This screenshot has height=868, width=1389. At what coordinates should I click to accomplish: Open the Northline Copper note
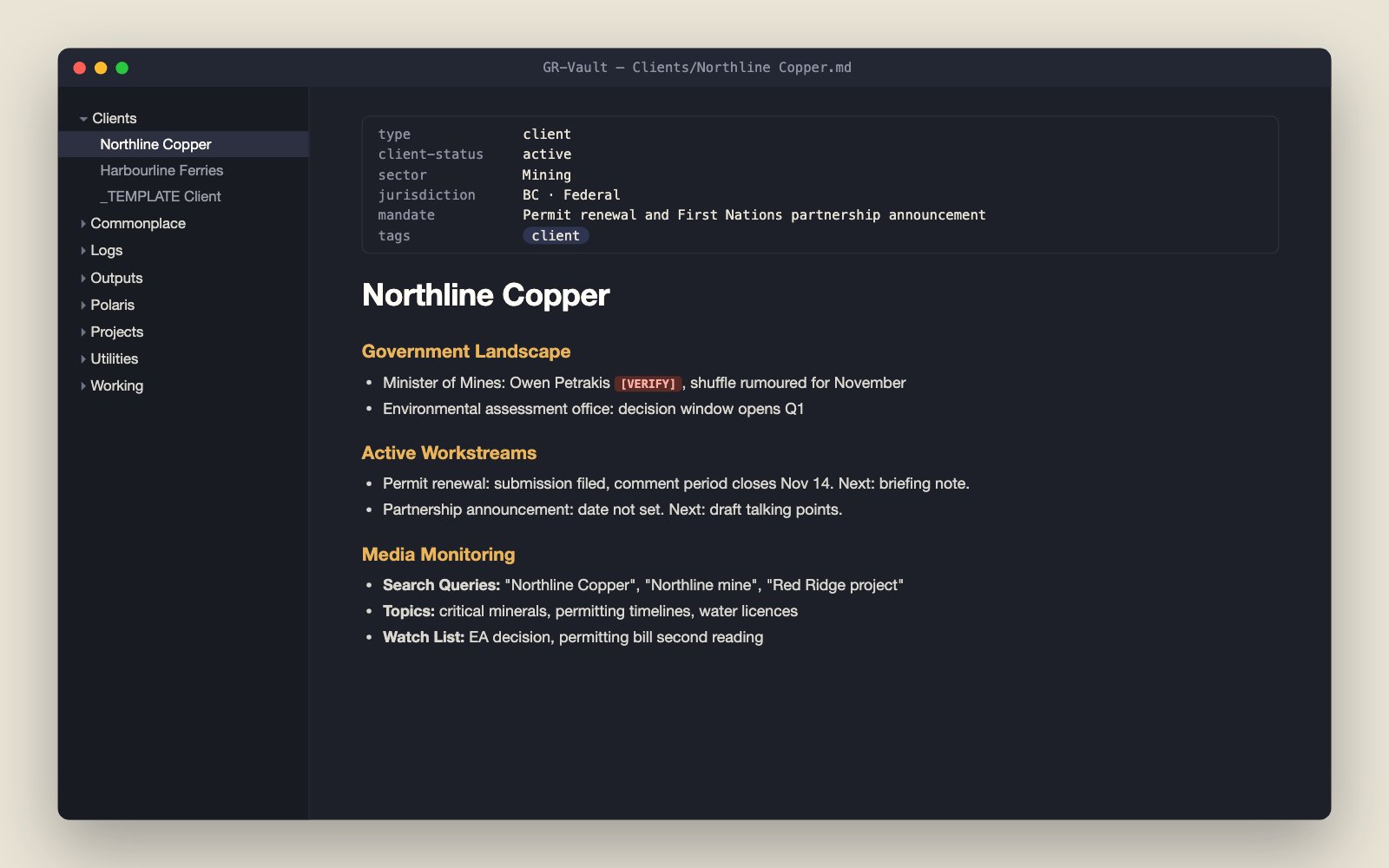183,144
